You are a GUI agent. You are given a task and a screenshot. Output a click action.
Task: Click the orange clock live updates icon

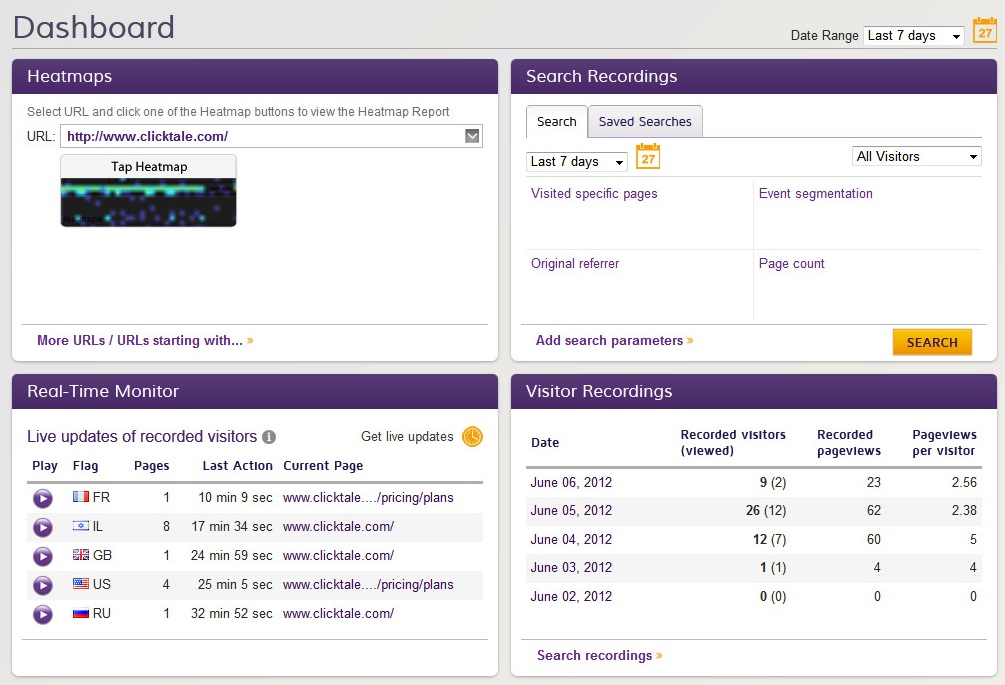point(472,437)
